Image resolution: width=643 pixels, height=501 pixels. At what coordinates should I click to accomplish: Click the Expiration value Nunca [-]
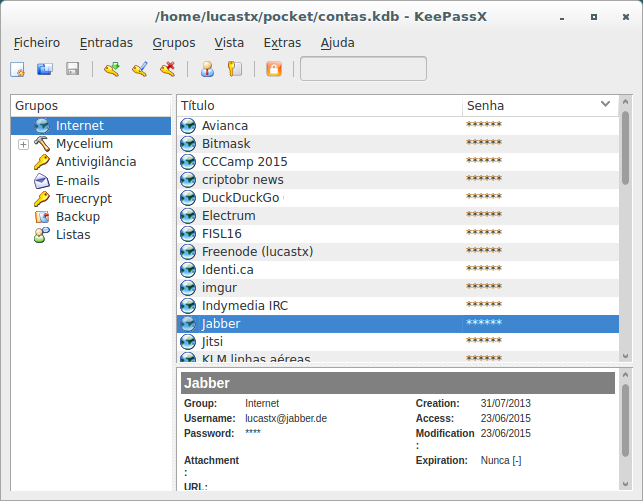[501, 460]
